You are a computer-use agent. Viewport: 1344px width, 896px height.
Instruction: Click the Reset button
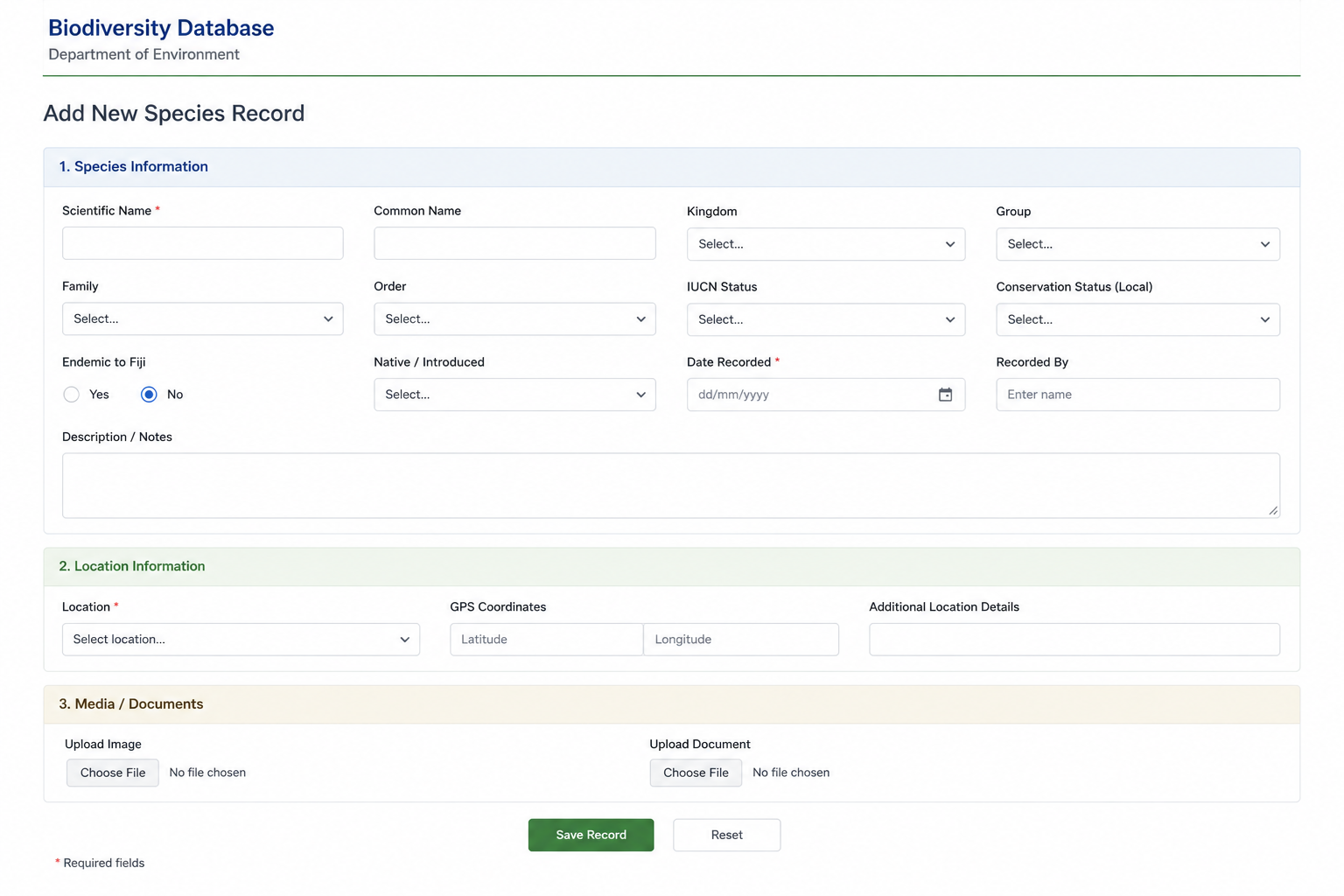[x=726, y=835]
